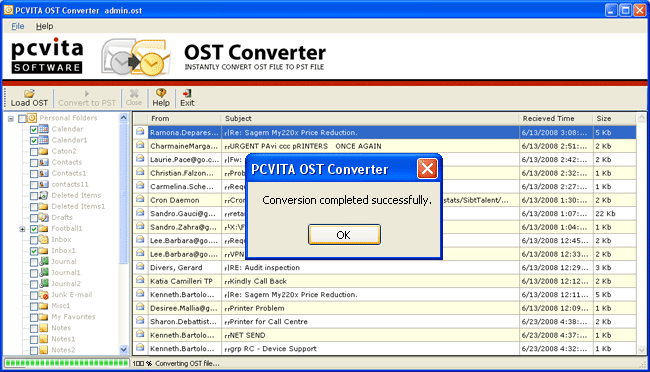Check the Junk E-mail checkbox
Viewport: 650px width, 372px height.
click(x=34, y=295)
